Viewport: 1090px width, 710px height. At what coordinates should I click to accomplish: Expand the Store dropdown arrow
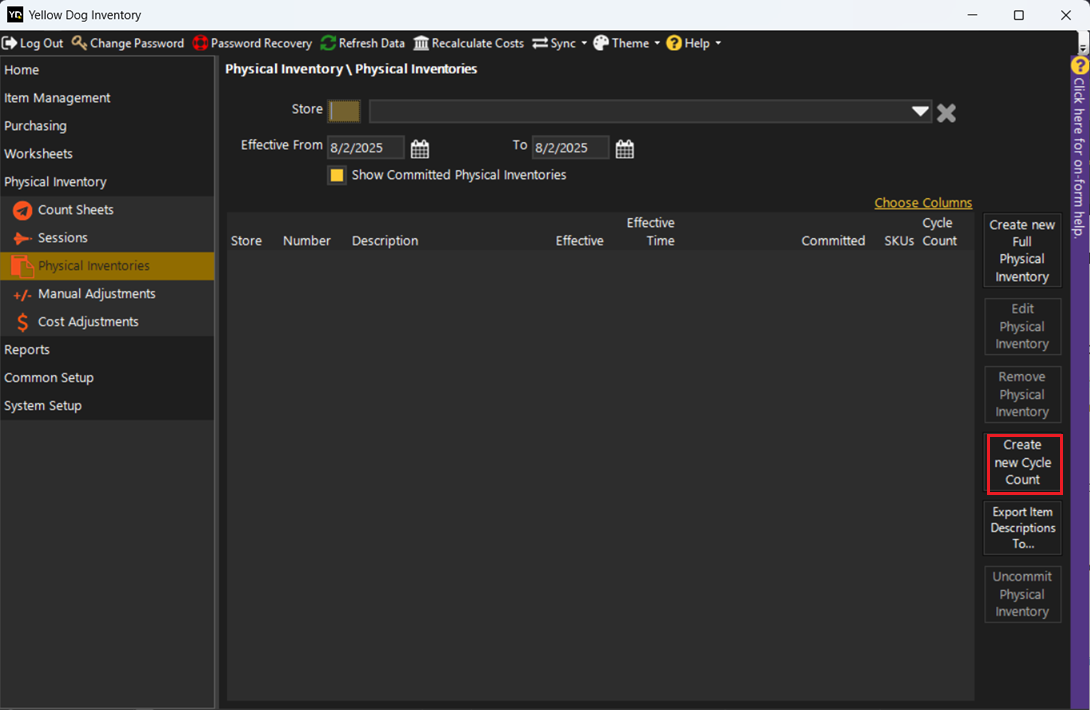click(920, 111)
